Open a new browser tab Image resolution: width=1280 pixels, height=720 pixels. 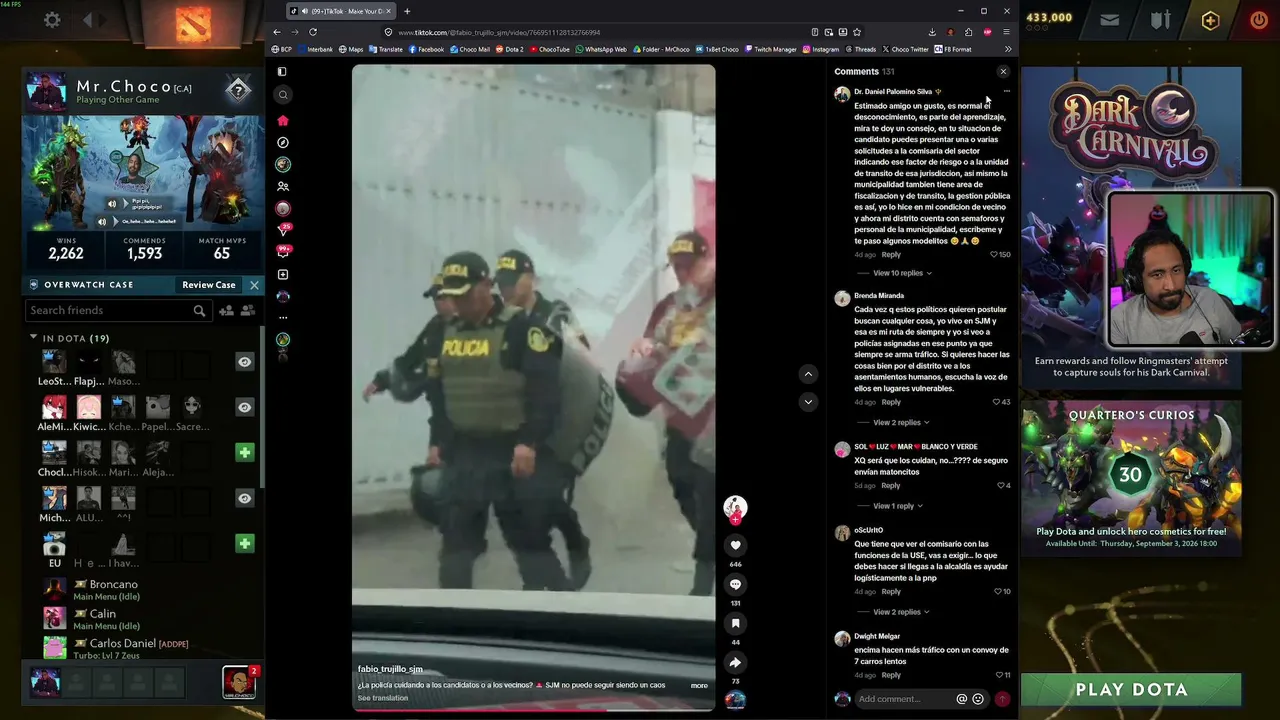point(407,11)
